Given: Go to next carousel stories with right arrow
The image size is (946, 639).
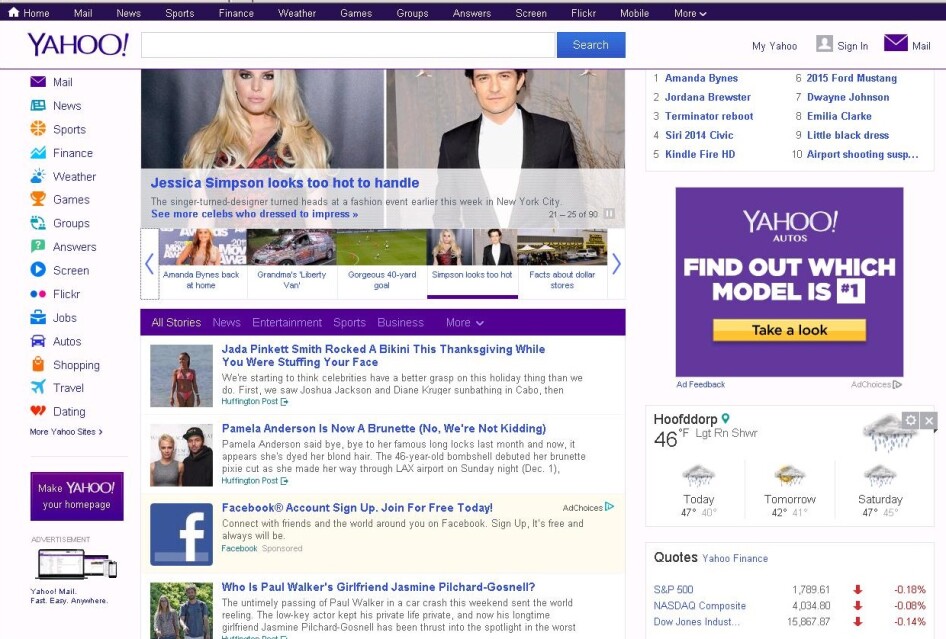Looking at the screenshot, I should 616,264.
